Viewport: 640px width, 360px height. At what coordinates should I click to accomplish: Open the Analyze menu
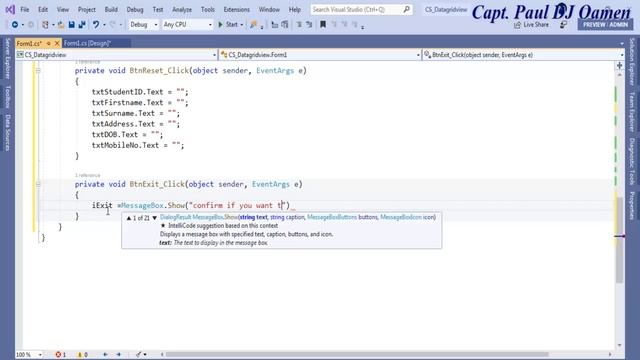[182, 9]
